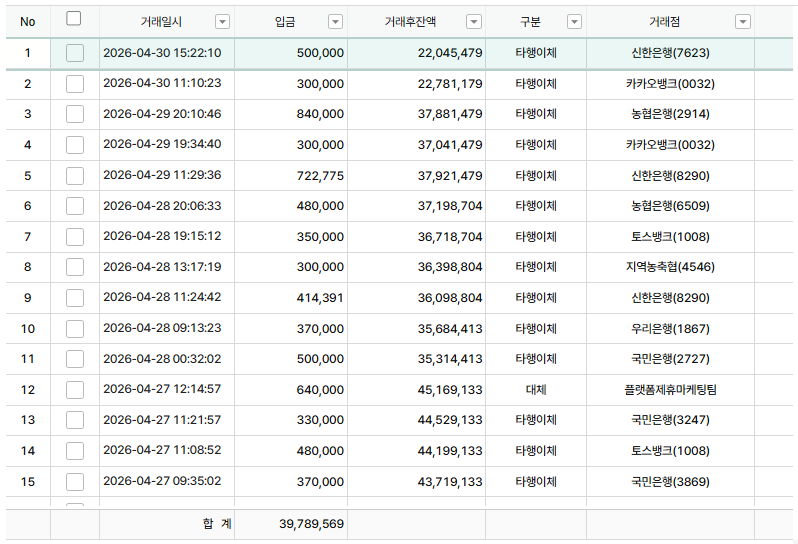Click branch cell 국민은행(2727)

pyautogui.click(x=670, y=359)
